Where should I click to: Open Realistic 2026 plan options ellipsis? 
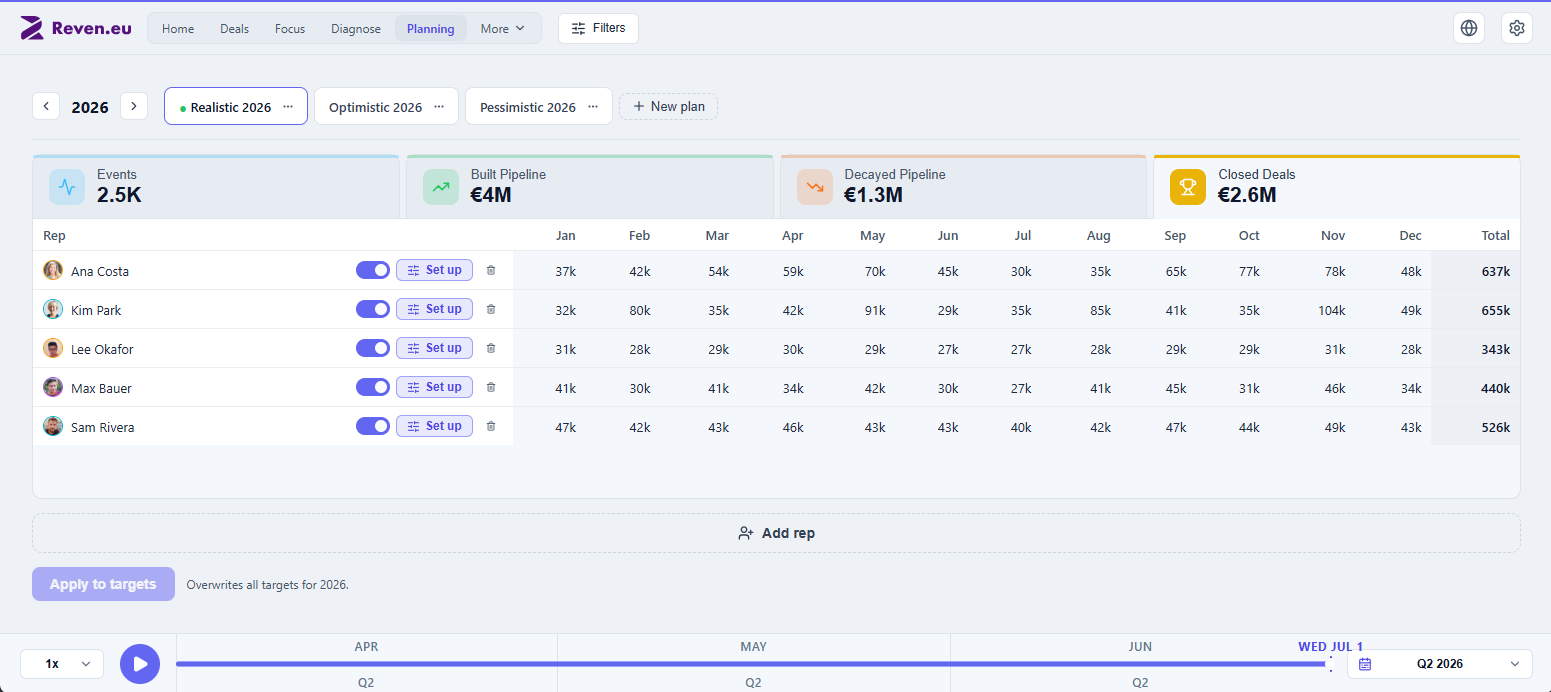click(288, 106)
